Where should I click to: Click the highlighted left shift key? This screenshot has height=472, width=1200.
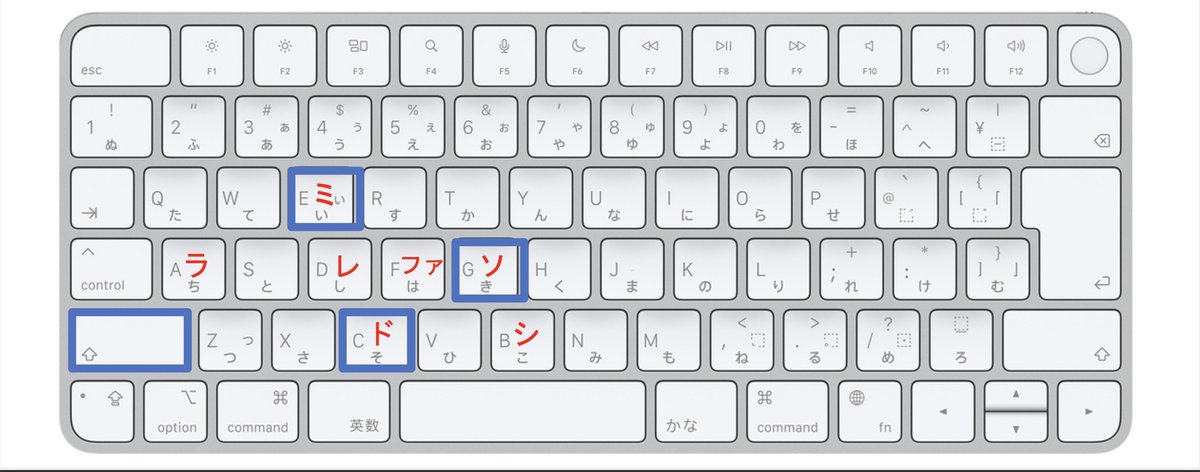[x=129, y=339]
